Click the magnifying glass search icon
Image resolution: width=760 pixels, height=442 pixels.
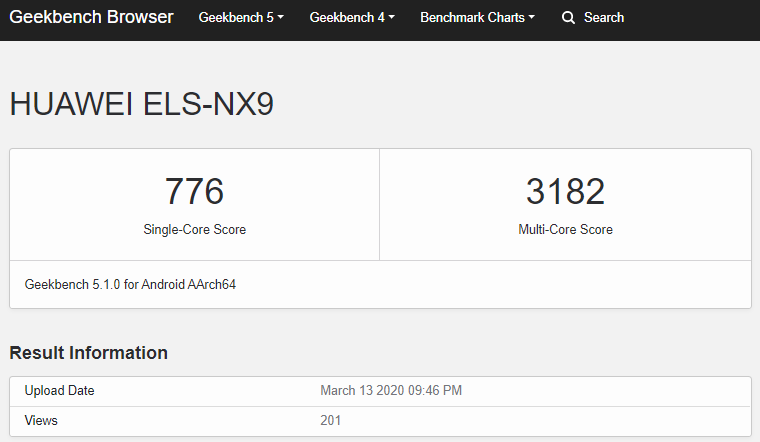[568, 18]
